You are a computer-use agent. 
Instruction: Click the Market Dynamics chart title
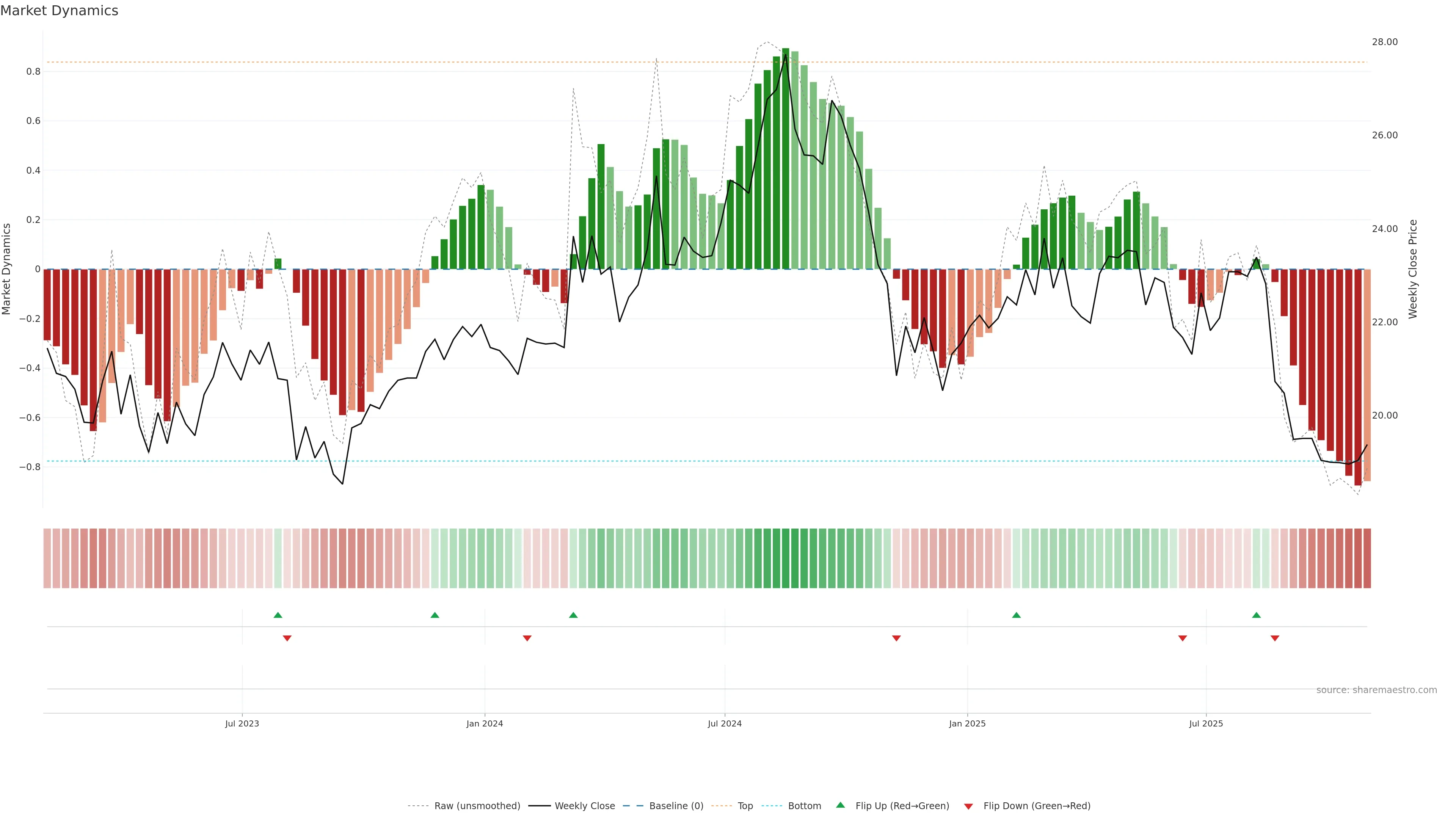pos(60,11)
